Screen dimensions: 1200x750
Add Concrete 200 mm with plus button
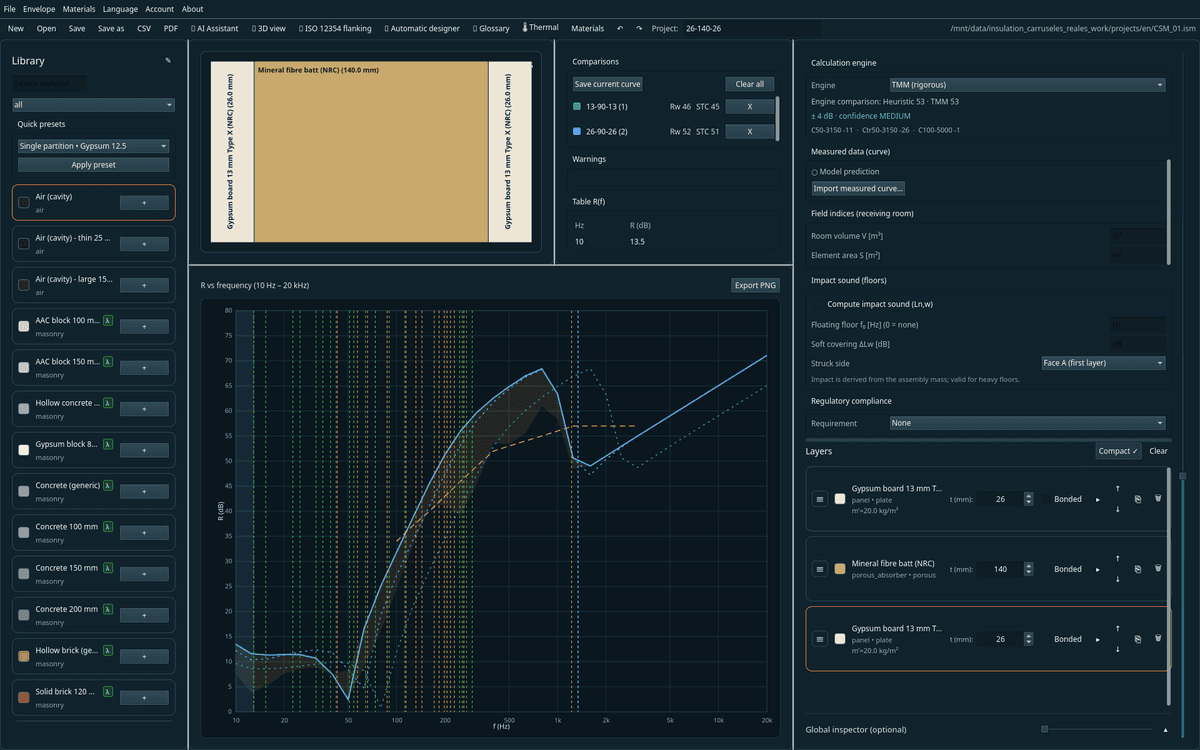[144, 615]
